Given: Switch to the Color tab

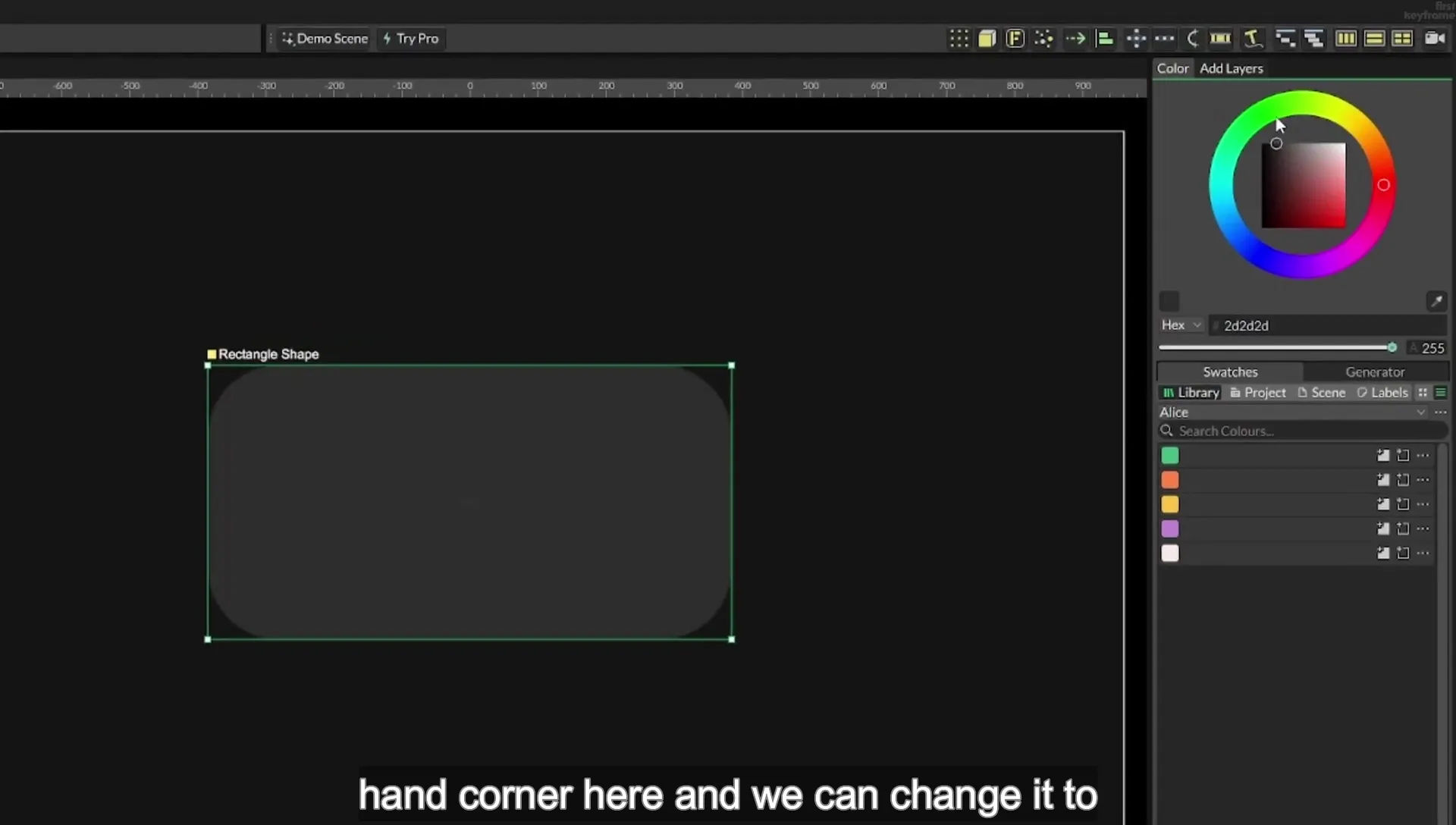Looking at the screenshot, I should [1172, 68].
